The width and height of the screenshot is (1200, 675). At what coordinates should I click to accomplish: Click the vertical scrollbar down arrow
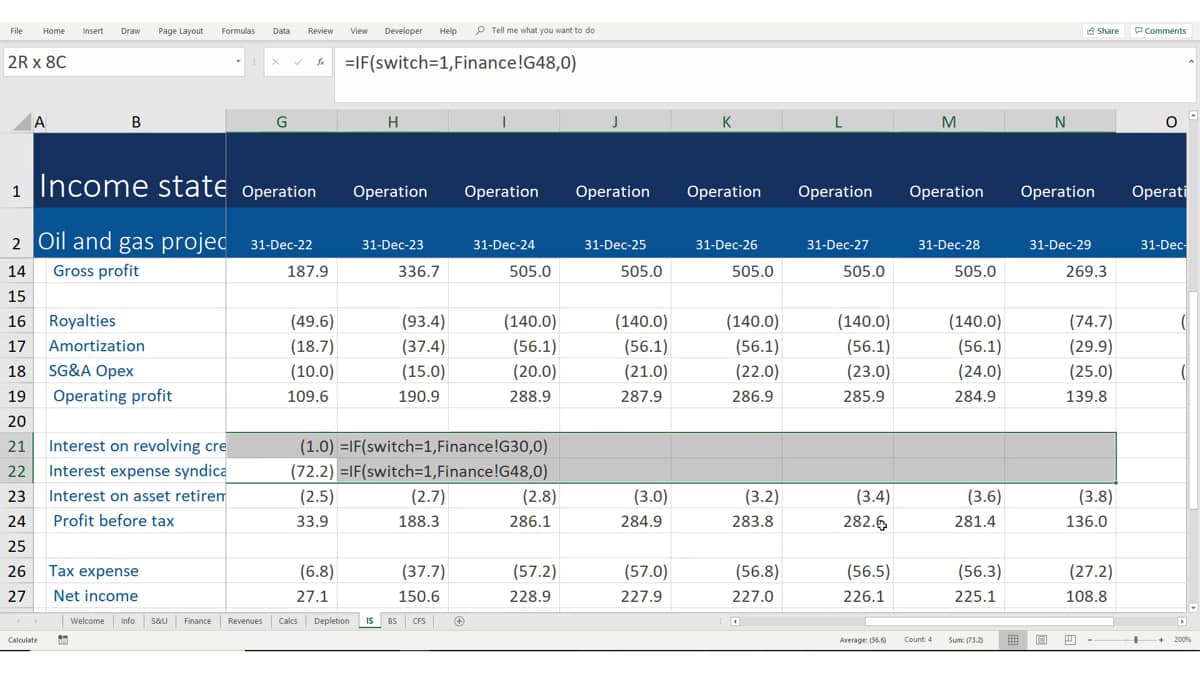click(x=1192, y=607)
